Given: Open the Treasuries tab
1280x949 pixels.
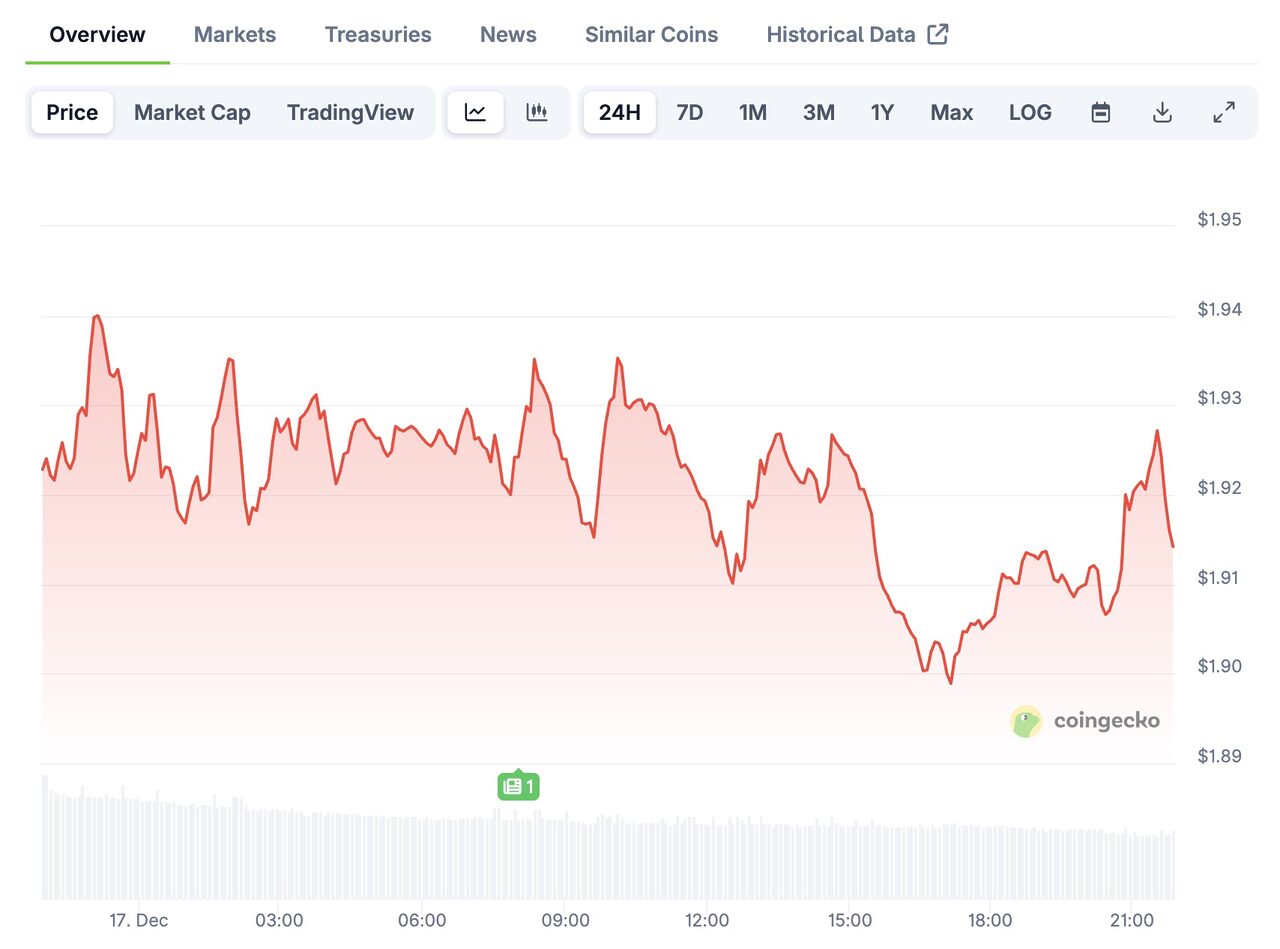Looking at the screenshot, I should [x=378, y=34].
